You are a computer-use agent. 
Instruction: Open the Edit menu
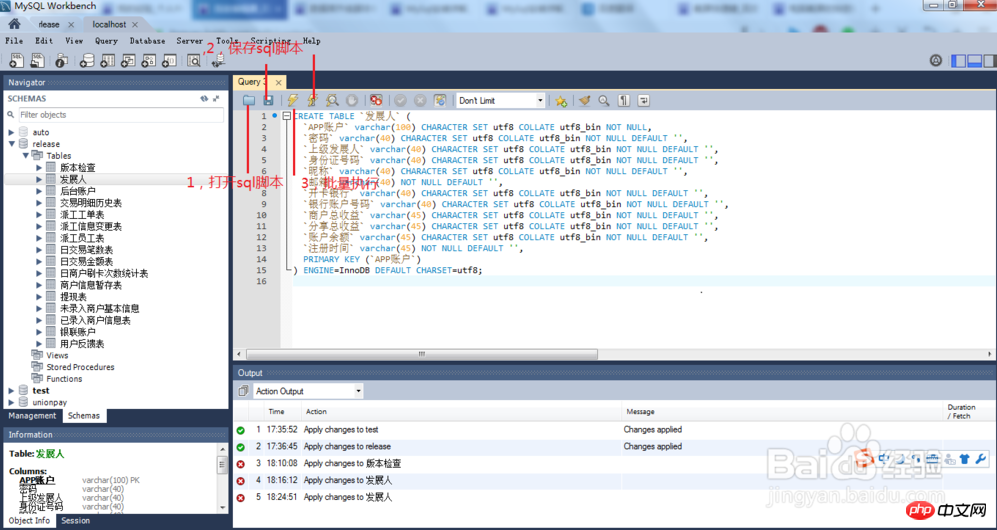(x=44, y=41)
